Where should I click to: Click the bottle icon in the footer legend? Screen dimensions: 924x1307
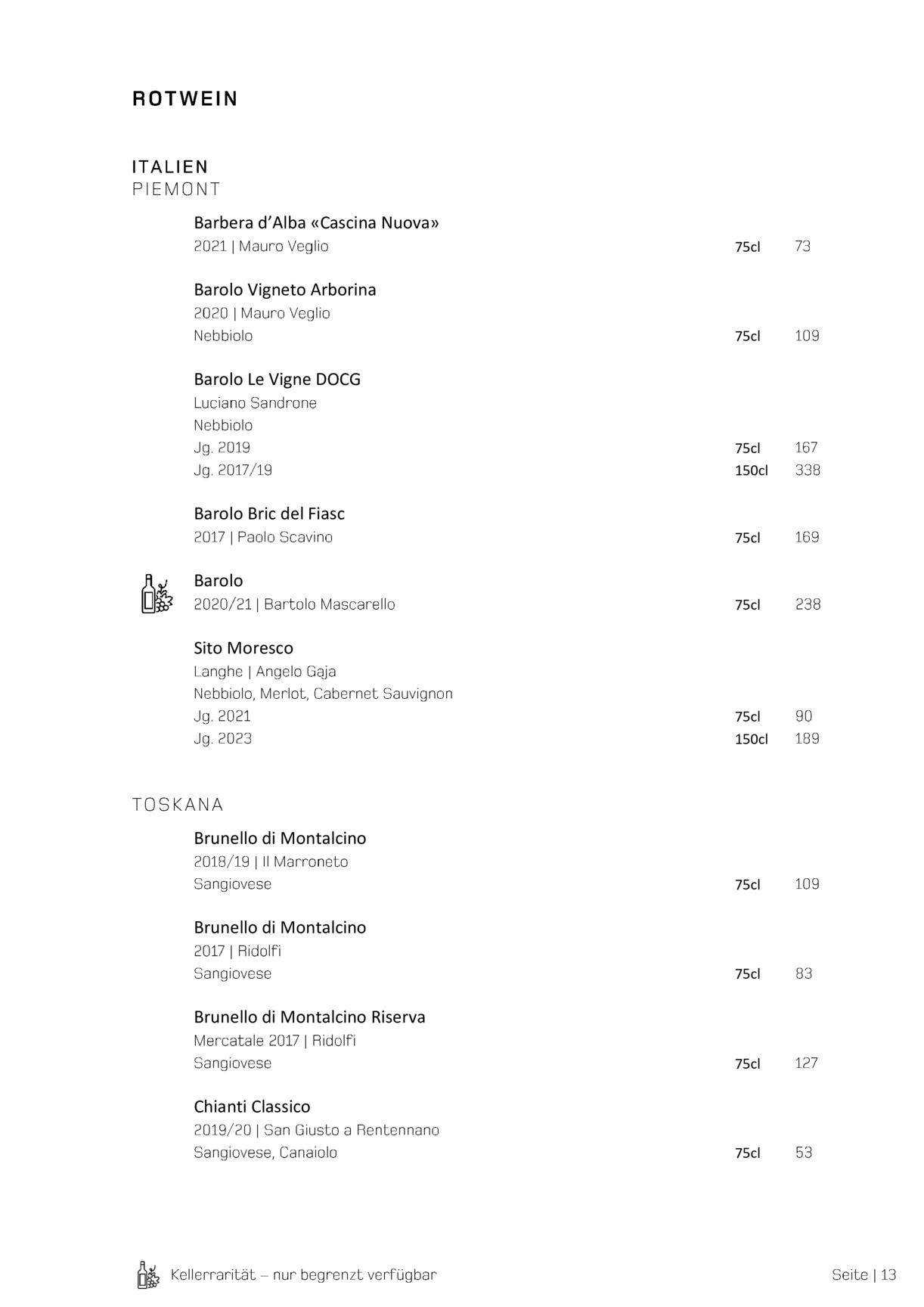click(x=148, y=1274)
